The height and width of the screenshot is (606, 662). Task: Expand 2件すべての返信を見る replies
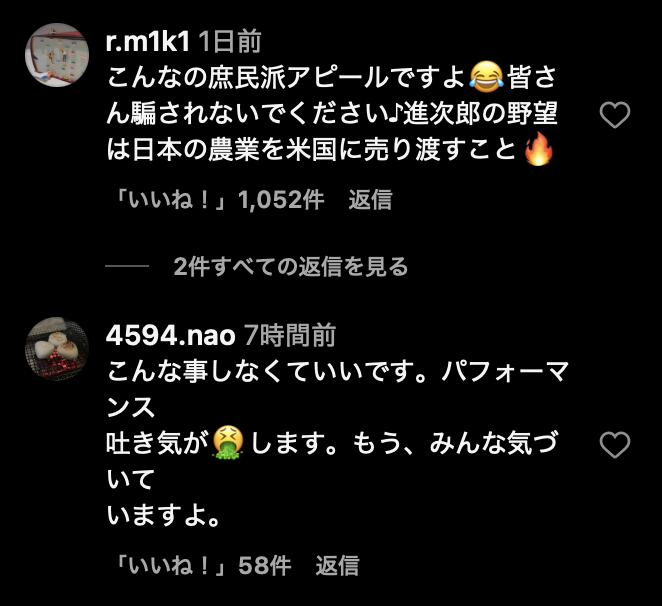click(290, 266)
